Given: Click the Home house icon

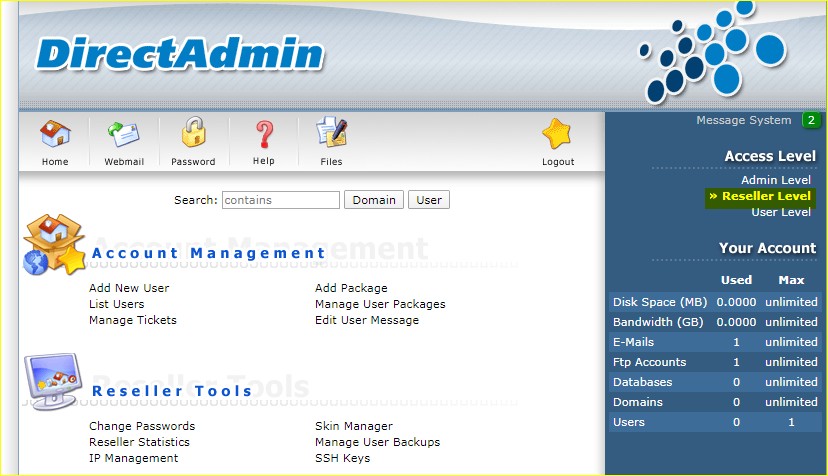Looking at the screenshot, I should [55, 134].
